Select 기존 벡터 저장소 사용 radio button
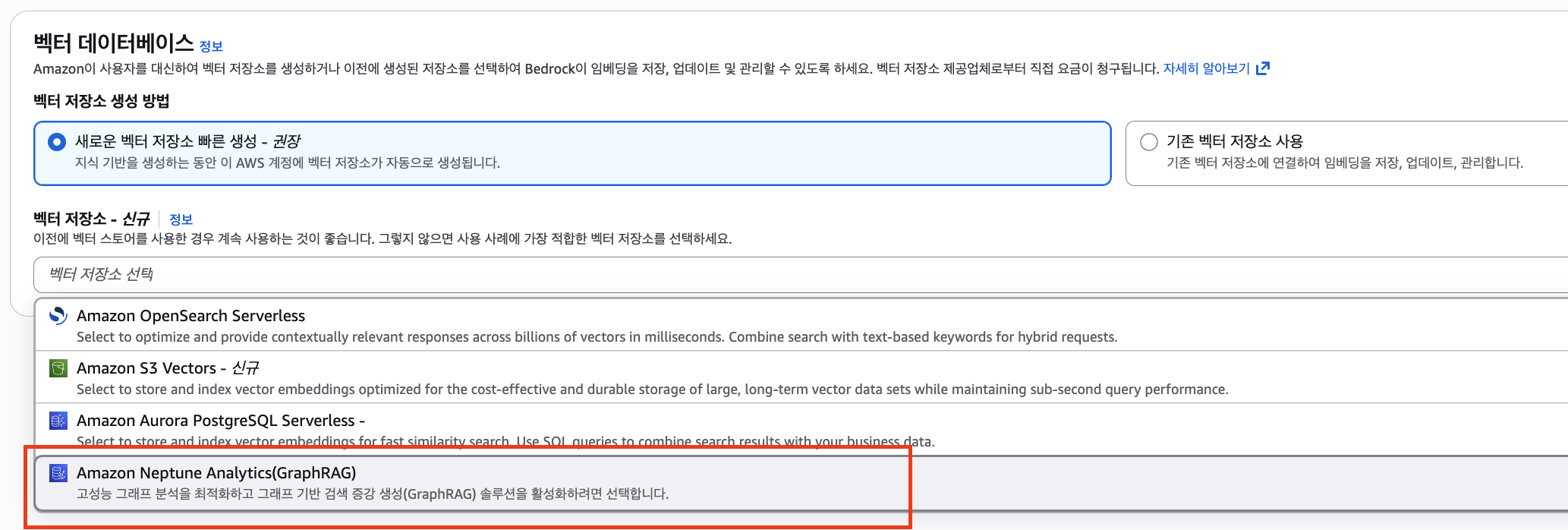 (1149, 142)
